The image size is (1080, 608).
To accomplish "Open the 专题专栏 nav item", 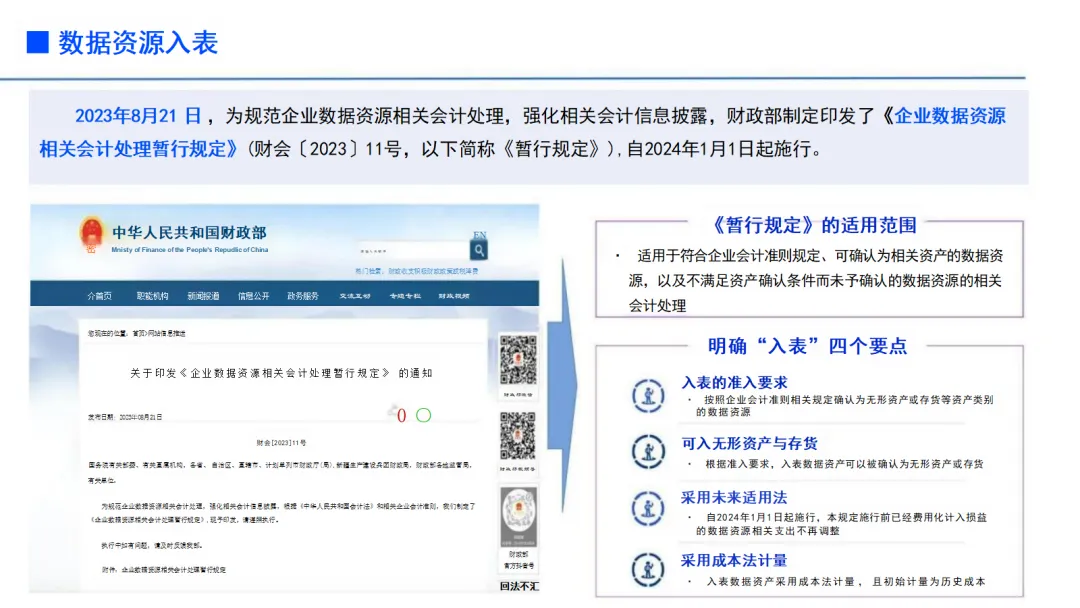I will pos(405,295).
